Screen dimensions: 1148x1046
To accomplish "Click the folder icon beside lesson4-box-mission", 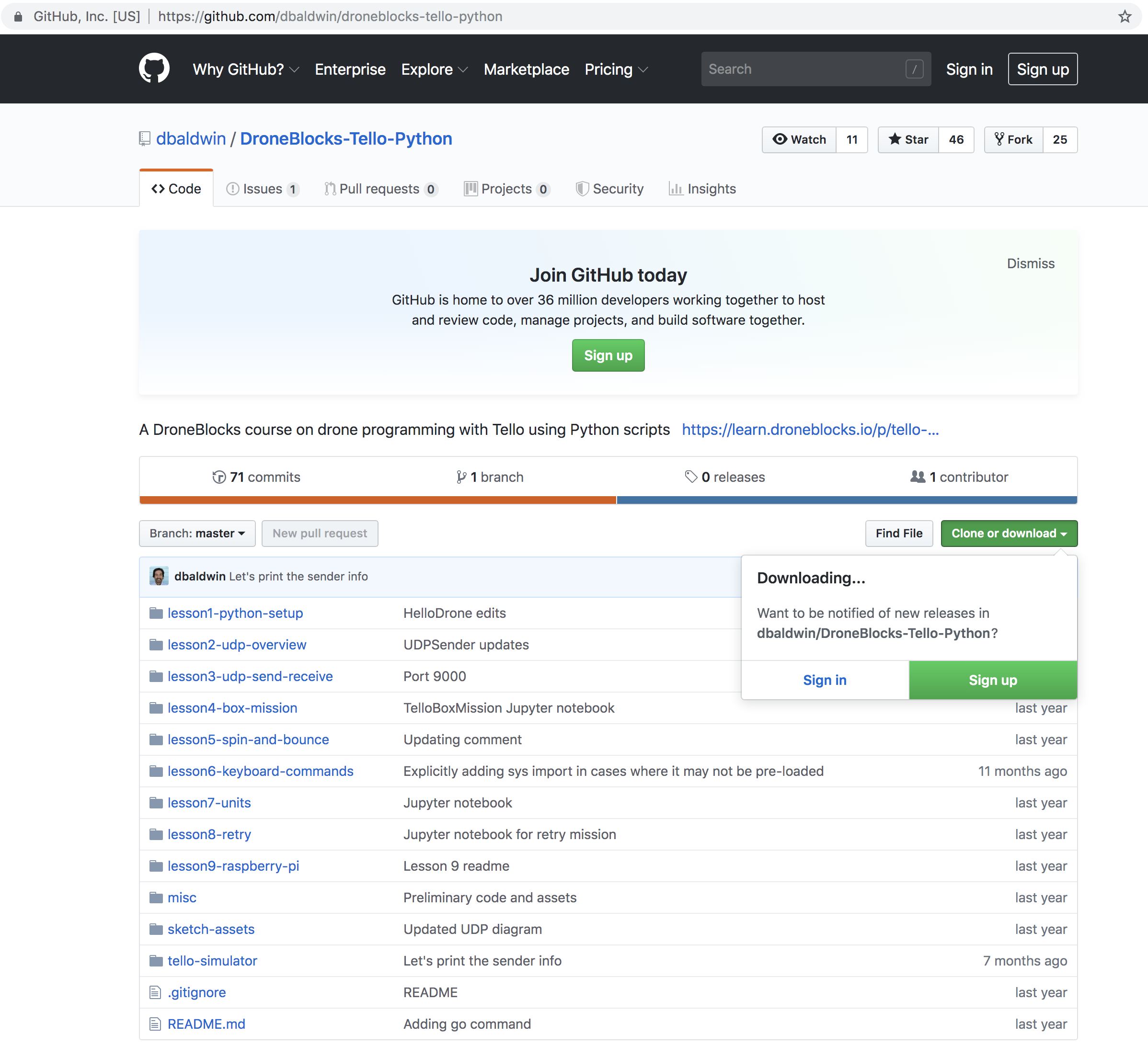I will [x=156, y=708].
